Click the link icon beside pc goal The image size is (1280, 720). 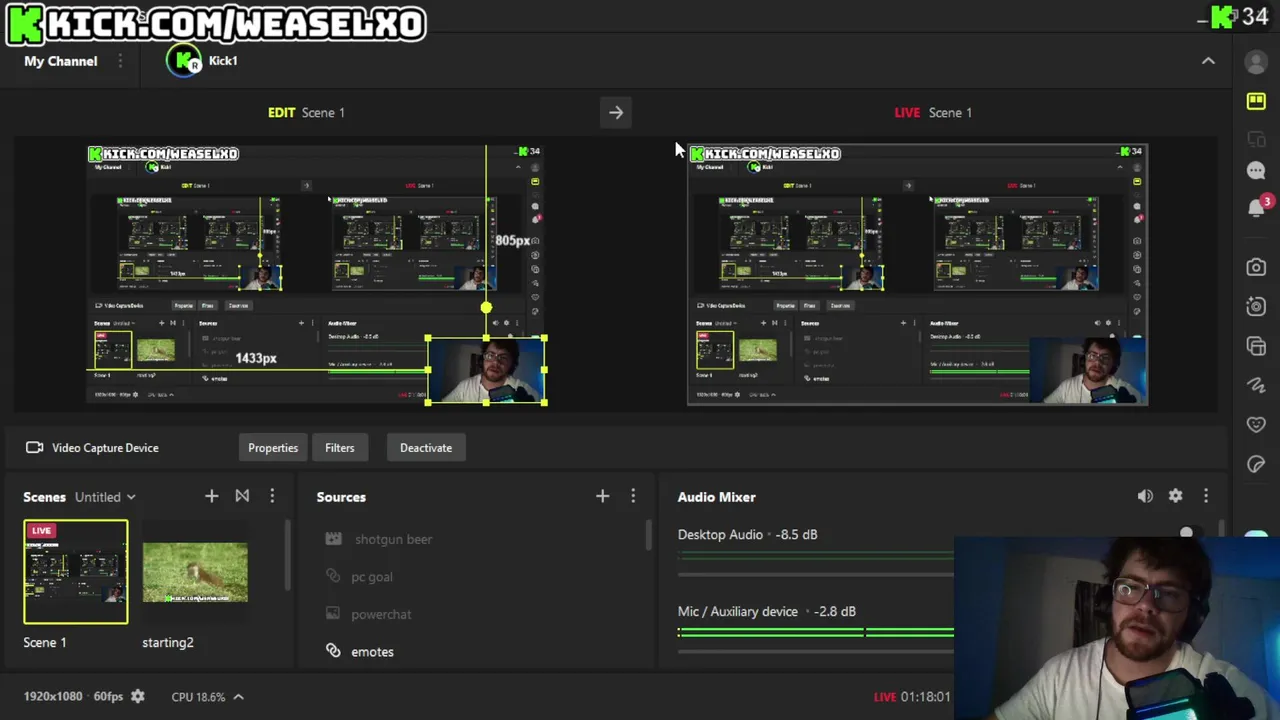click(x=333, y=576)
